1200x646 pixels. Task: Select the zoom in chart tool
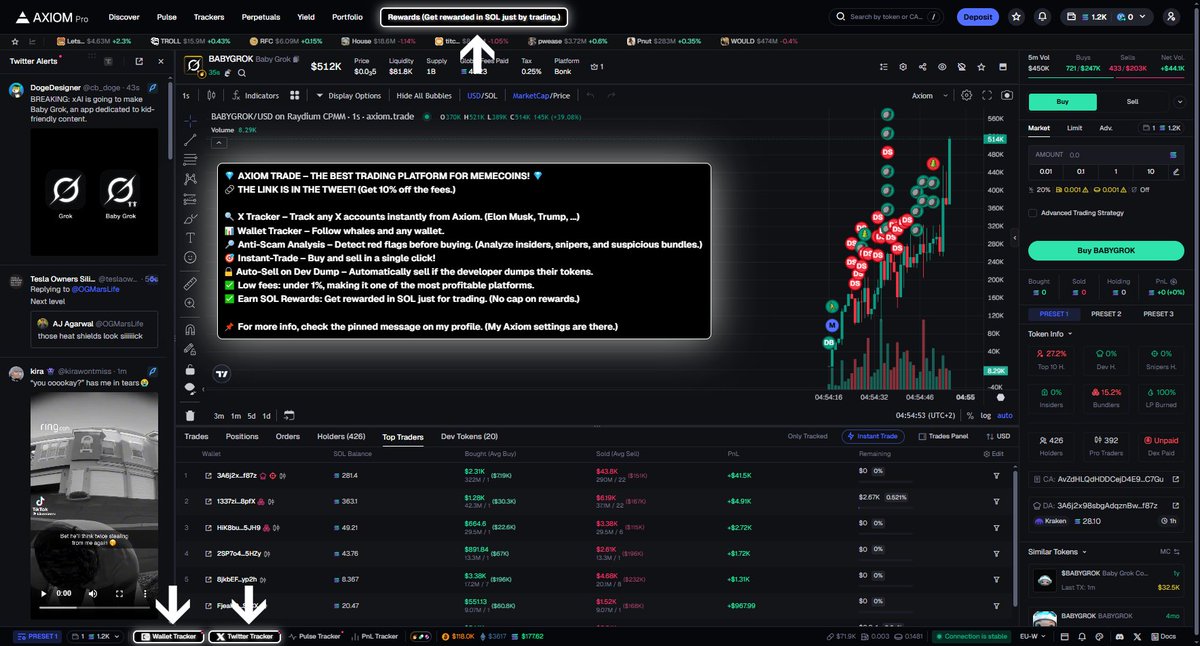190,304
